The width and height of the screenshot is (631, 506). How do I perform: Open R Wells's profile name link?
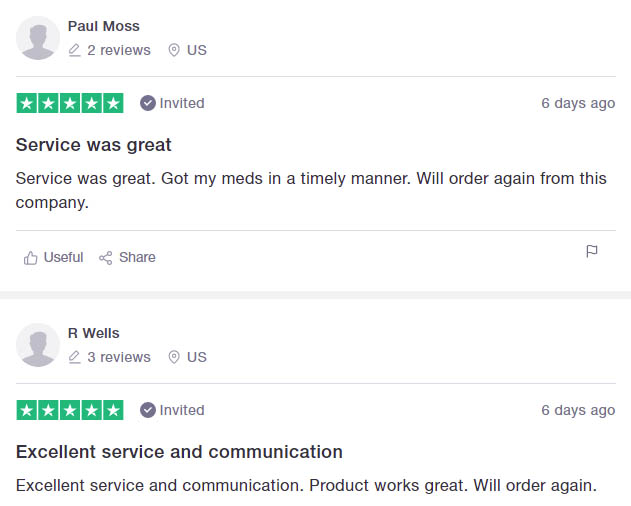click(x=94, y=333)
